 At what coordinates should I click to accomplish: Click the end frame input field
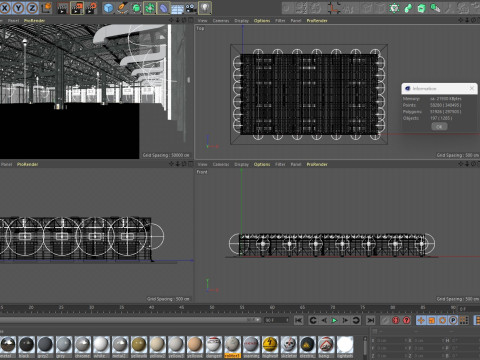tap(276, 320)
